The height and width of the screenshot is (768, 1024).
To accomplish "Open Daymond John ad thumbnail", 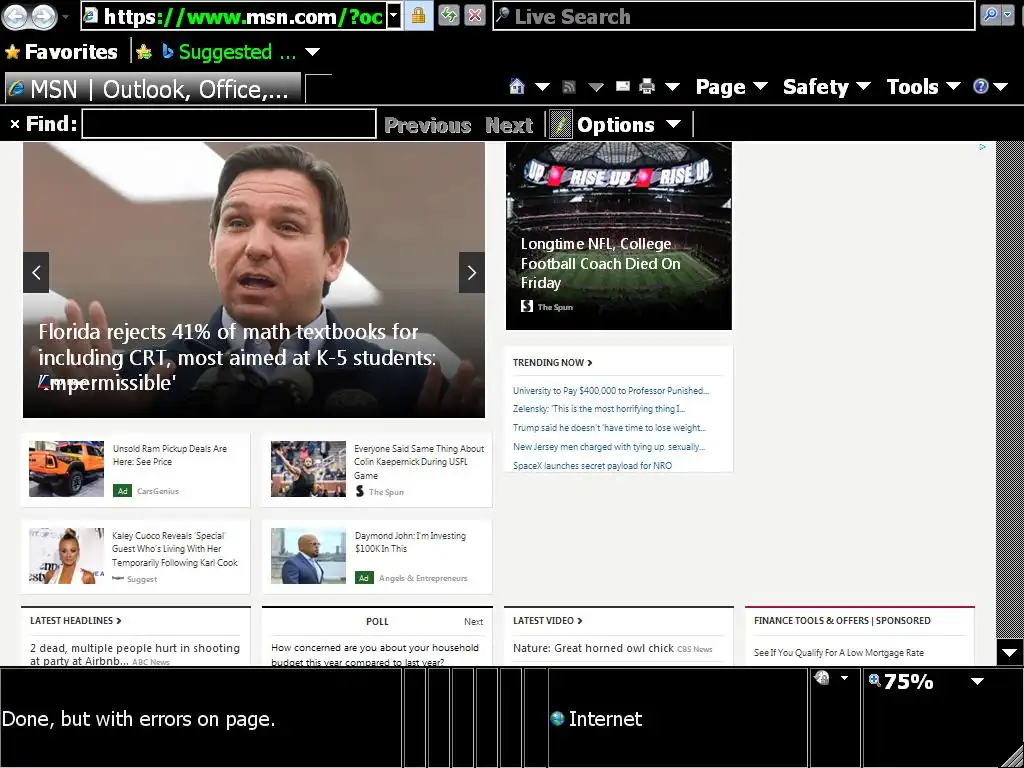I will pos(308,556).
